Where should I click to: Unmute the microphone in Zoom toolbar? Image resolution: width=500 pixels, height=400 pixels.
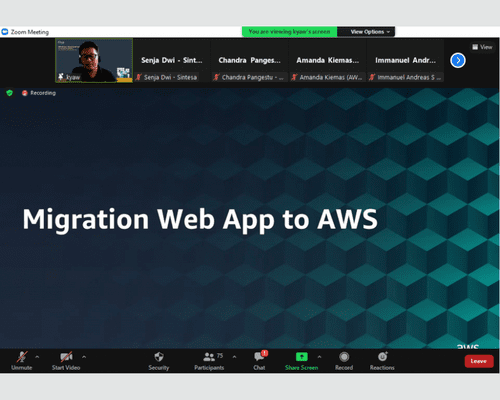pos(22,361)
